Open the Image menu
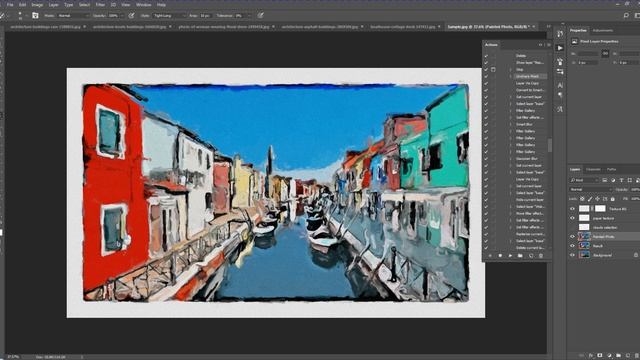The width and height of the screenshot is (640, 360). tap(37, 5)
